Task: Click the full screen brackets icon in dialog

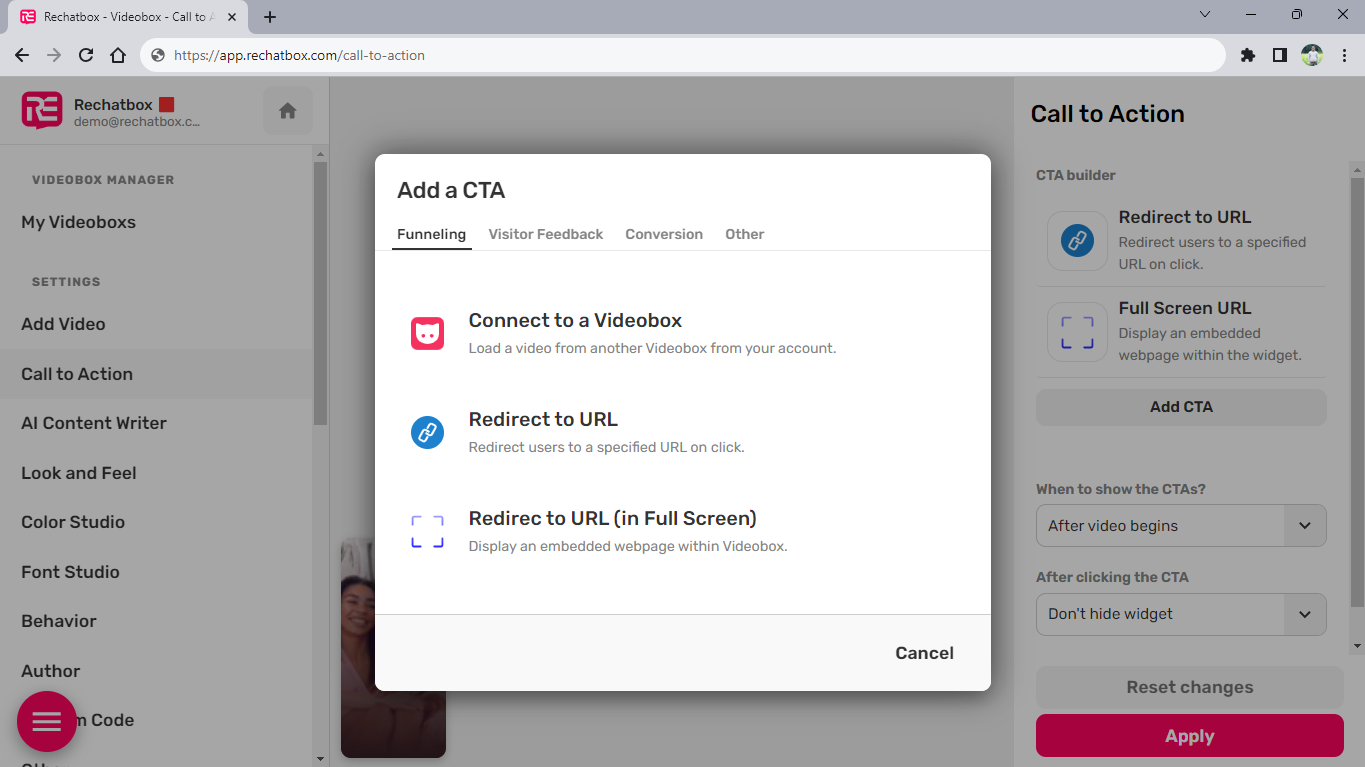Action: 427,531
